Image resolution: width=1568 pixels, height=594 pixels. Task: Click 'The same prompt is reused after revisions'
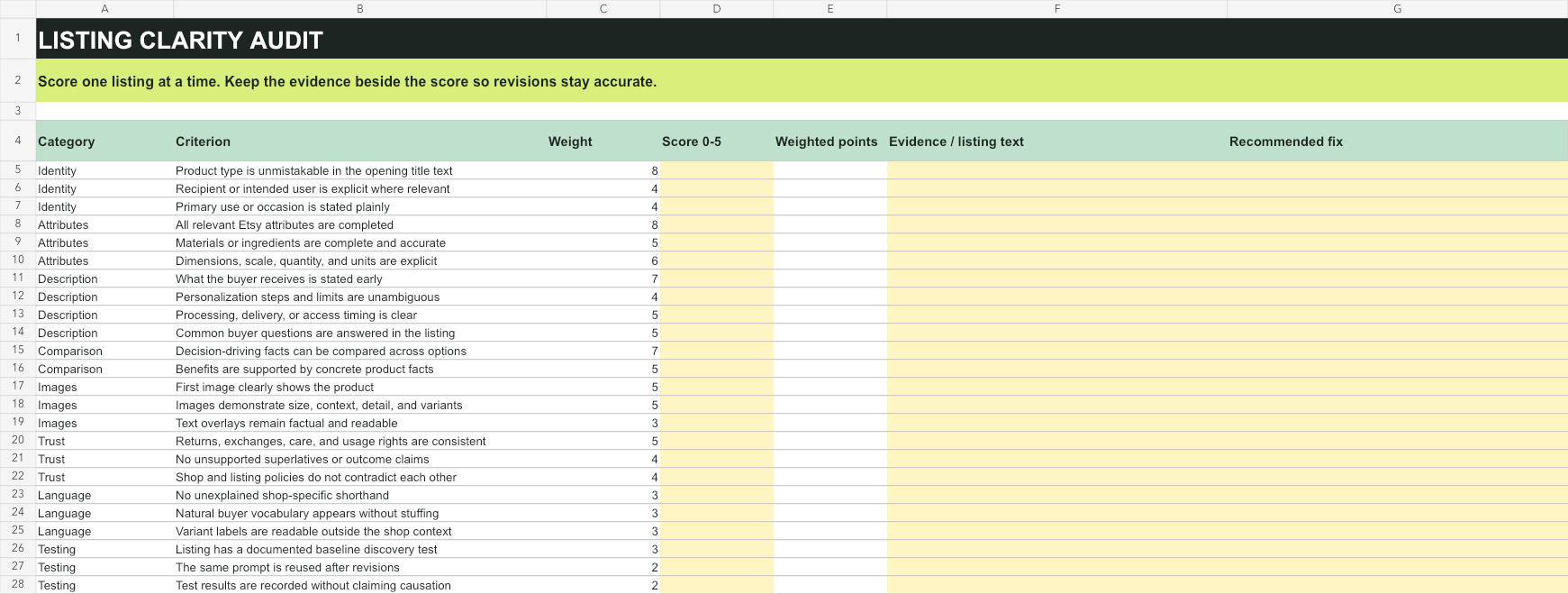(x=287, y=567)
